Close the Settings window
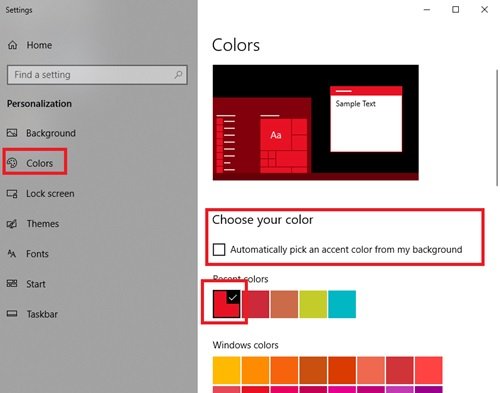This screenshot has height=393, width=500. (x=484, y=10)
